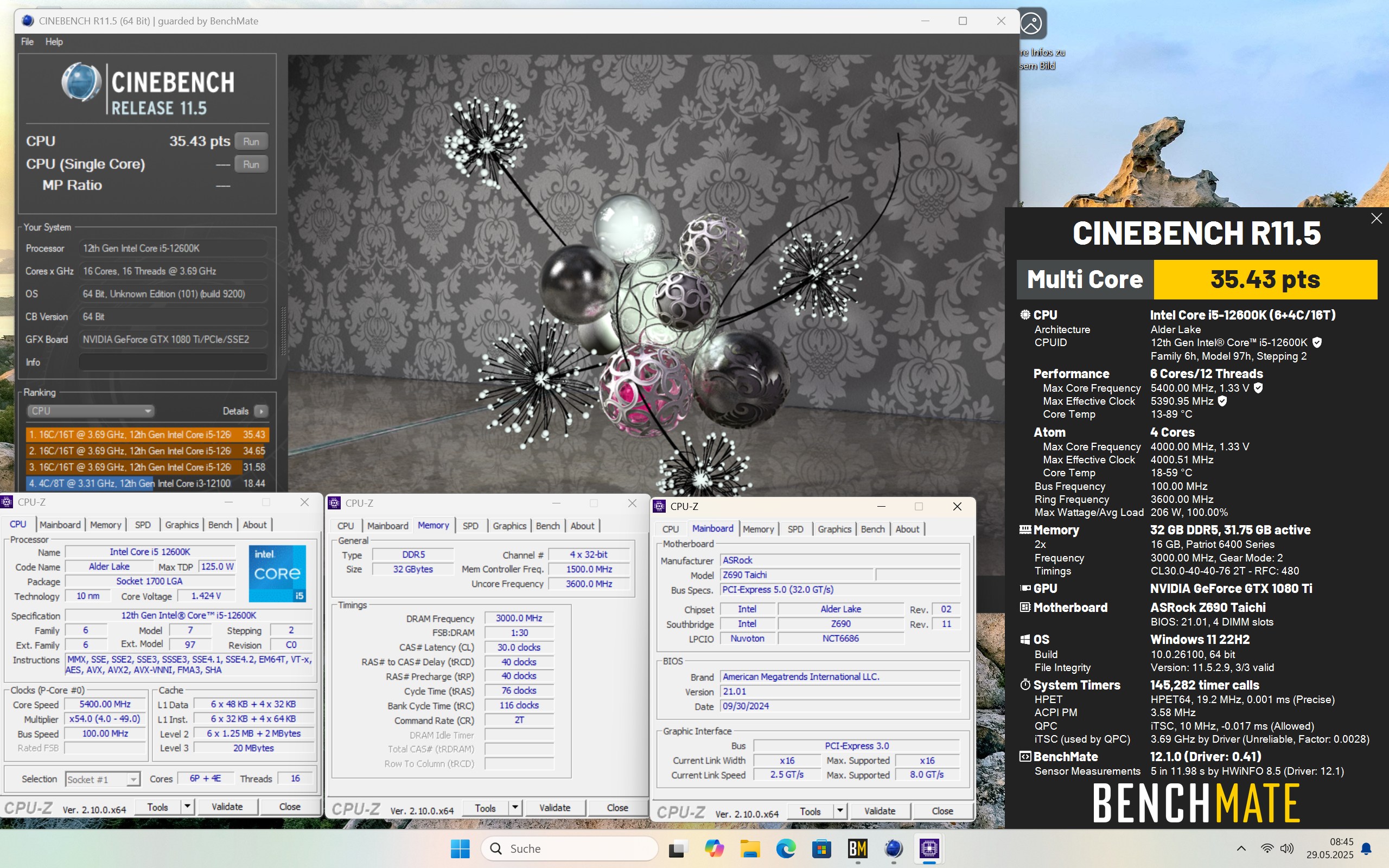
Task: Show hidden tray icons chevron
Action: tap(1241, 848)
